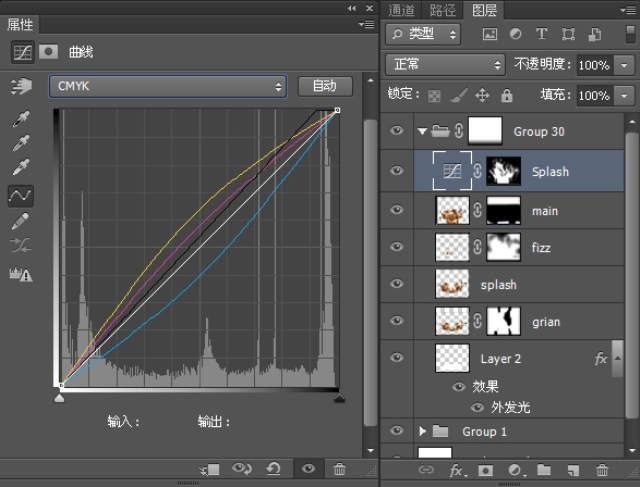The image size is (640, 487).
Task: Click the Auto (自动) button
Action: (325, 86)
